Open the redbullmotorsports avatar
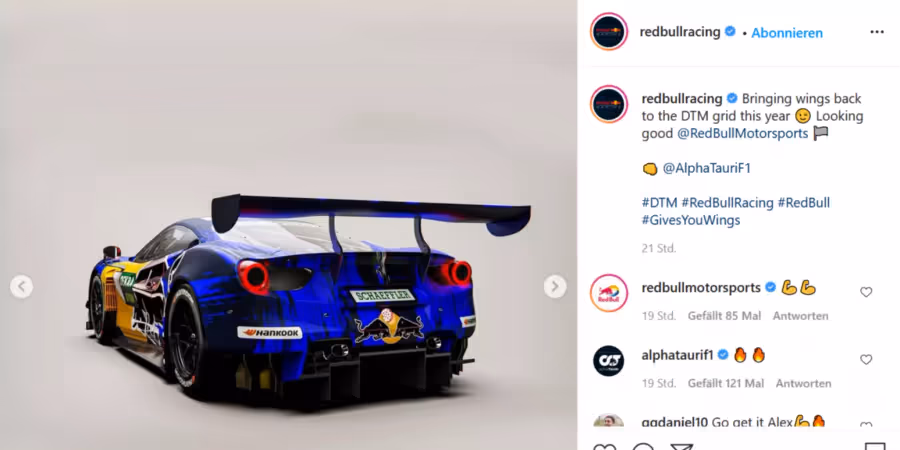 point(609,293)
